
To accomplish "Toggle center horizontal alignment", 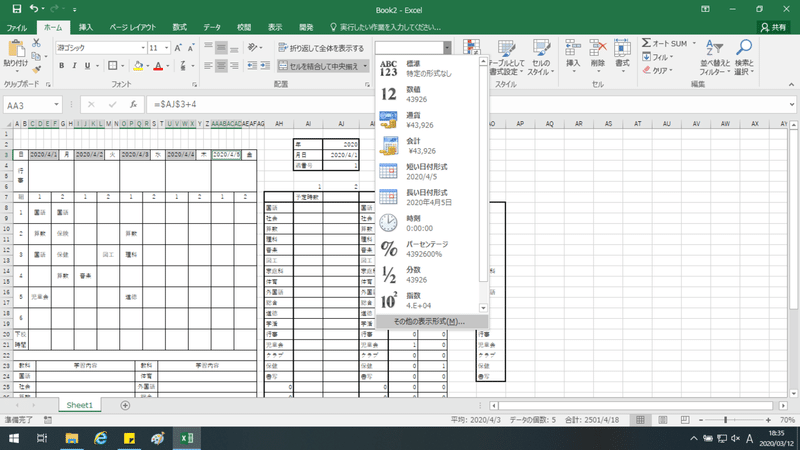I will pyautogui.click(x=221, y=66).
